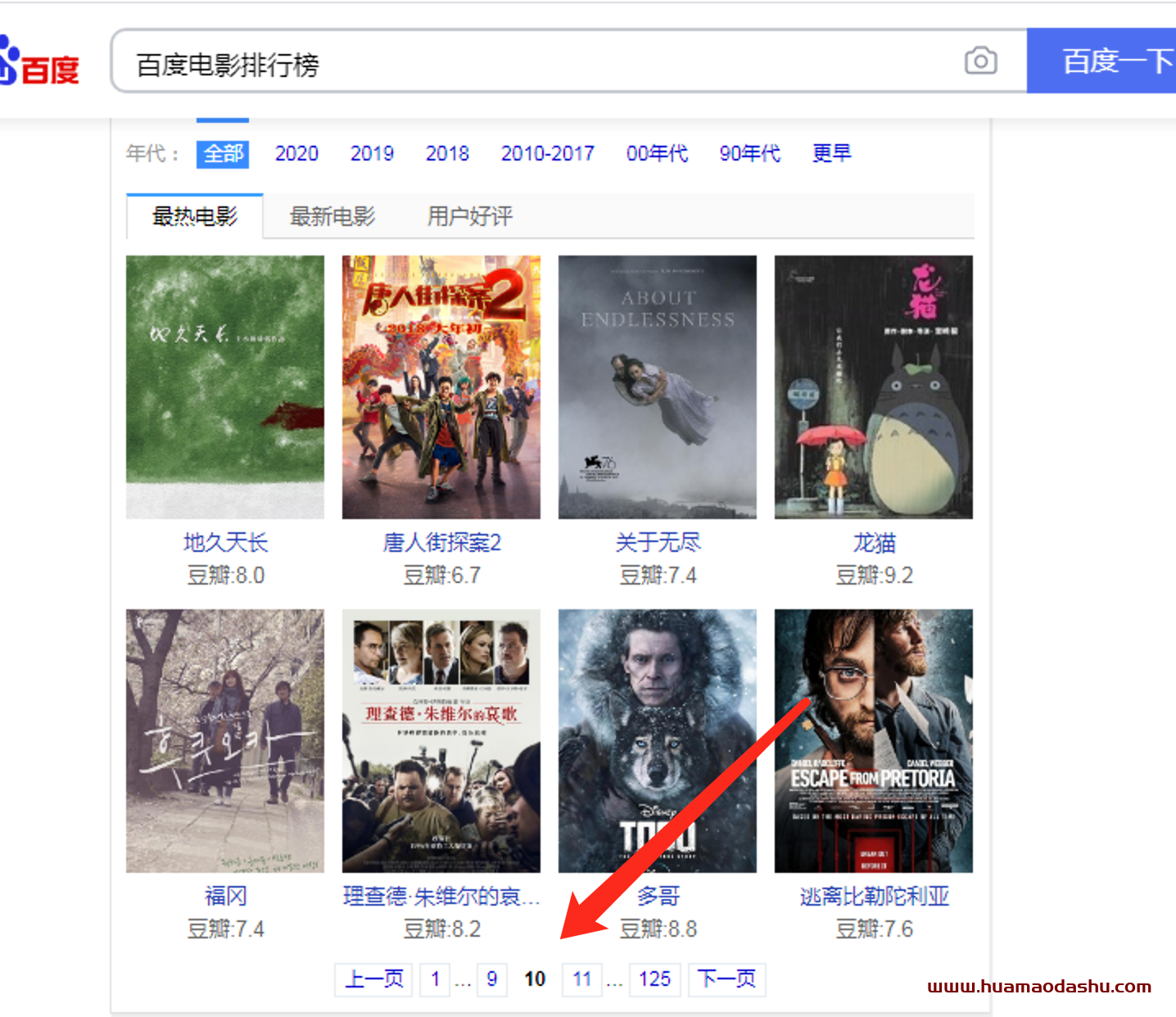Screen dimensions: 1176x1017
Task: Click the 豆瓣:9.2 rating text
Action: point(874,576)
